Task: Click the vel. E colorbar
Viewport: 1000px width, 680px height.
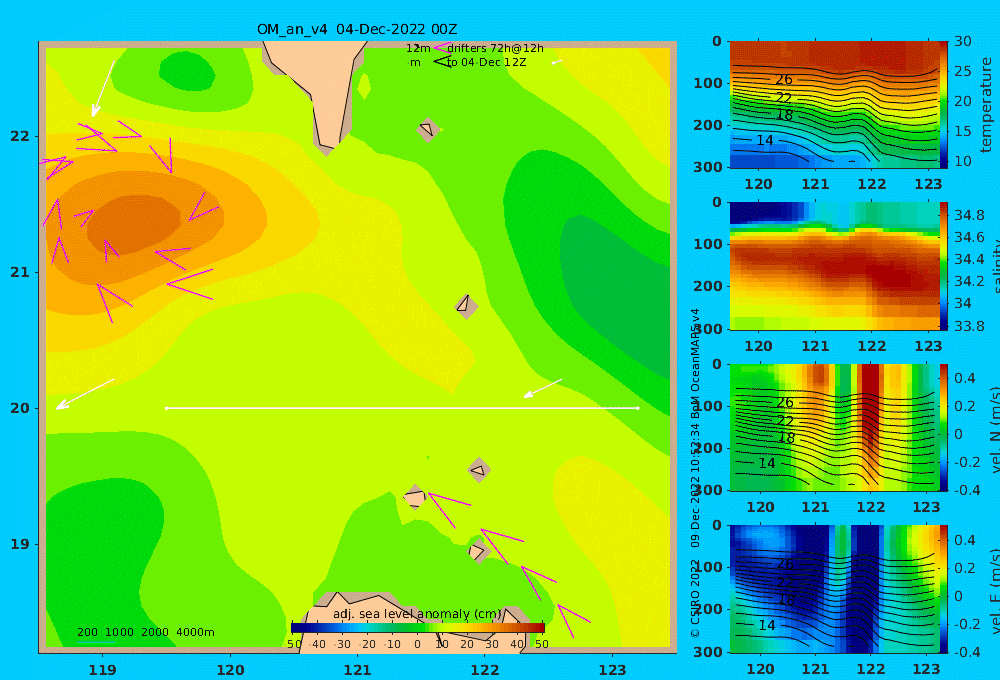Action: (x=944, y=589)
